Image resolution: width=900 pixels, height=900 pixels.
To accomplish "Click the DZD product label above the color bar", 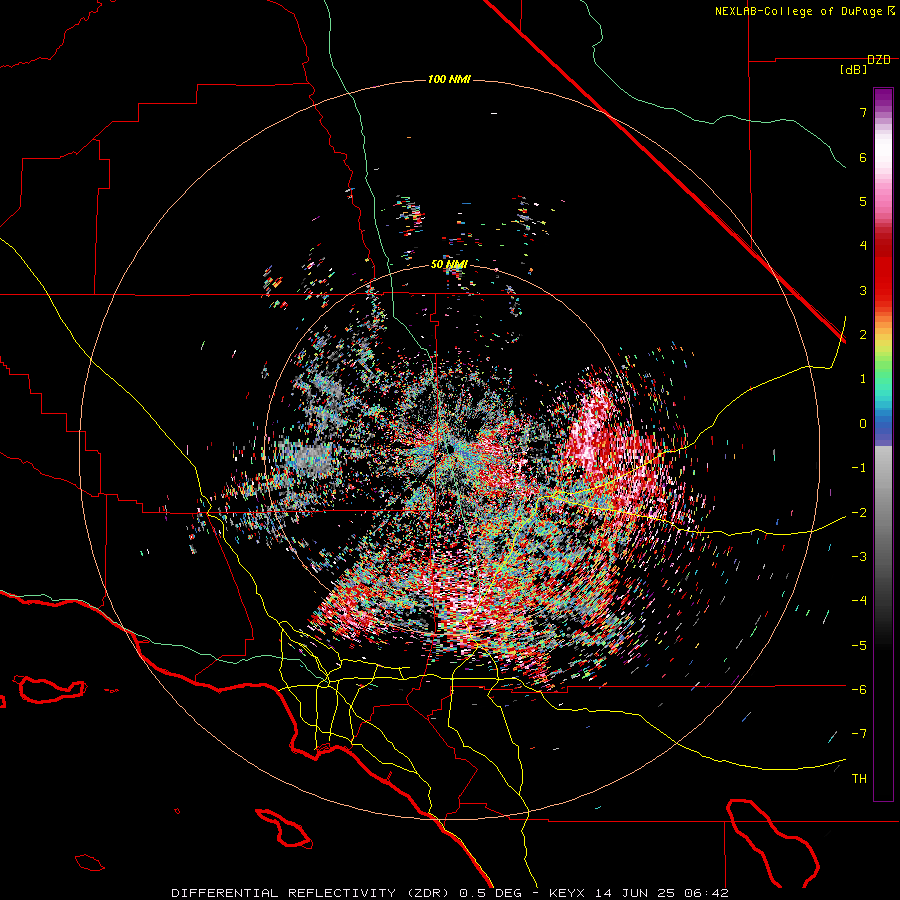I will [x=879, y=60].
